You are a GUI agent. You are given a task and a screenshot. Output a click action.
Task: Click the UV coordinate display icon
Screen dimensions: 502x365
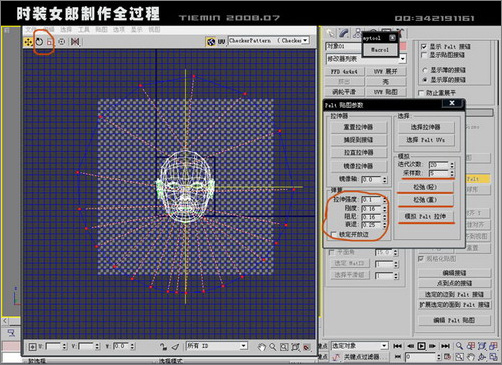pos(221,42)
